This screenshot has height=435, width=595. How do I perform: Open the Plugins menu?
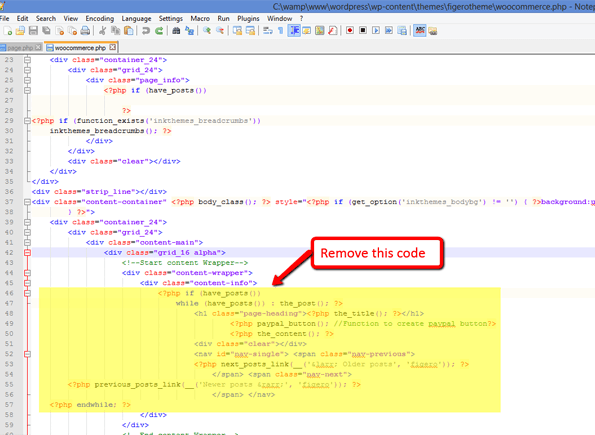248,18
